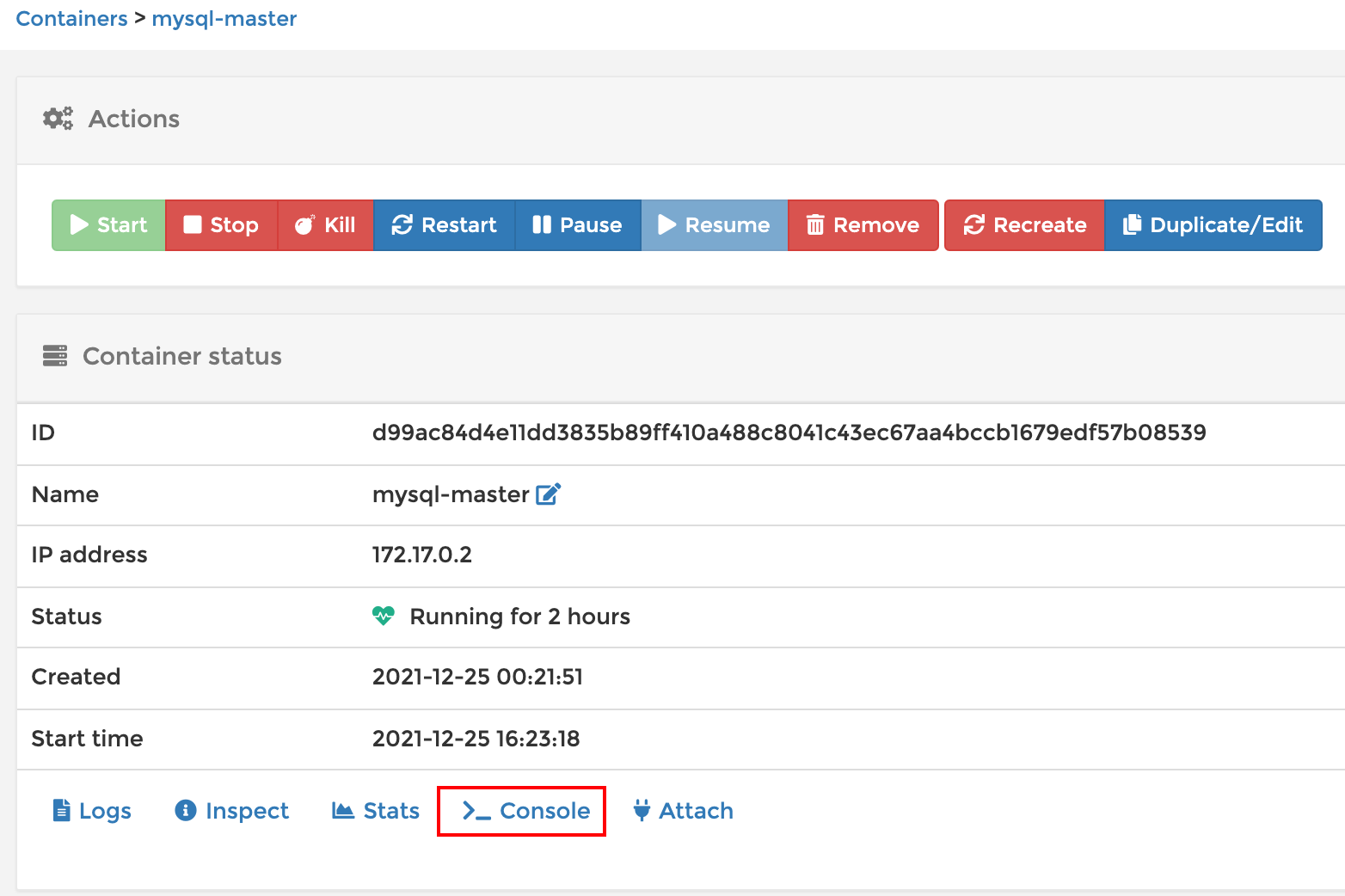Navigate back to Containers list

pos(71,18)
